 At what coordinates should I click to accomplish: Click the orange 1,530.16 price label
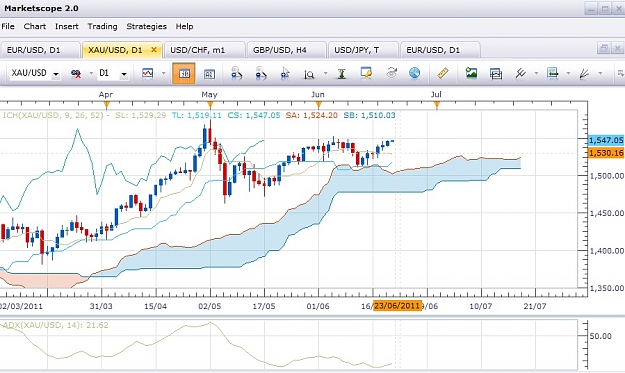(x=606, y=153)
